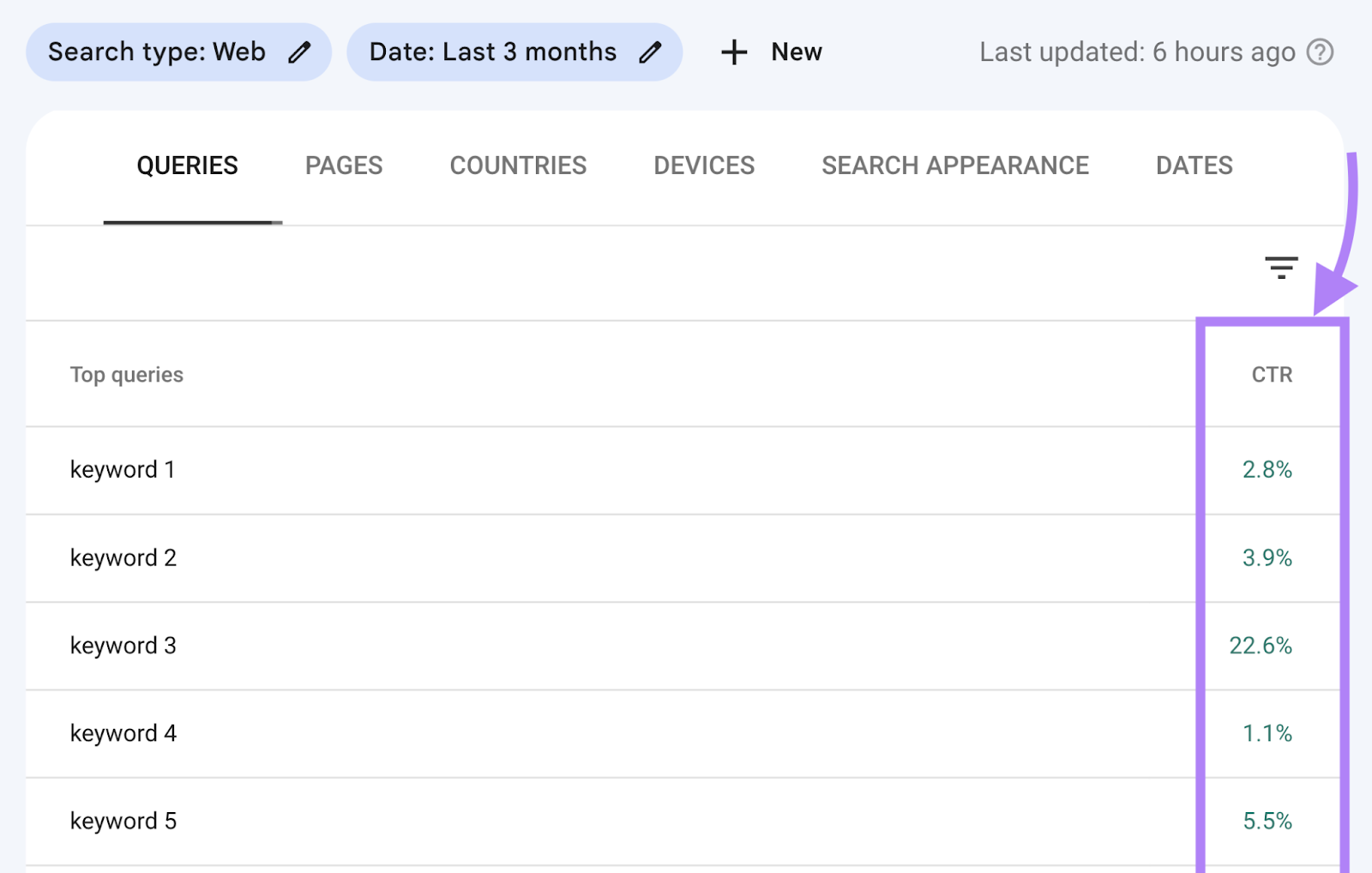Image resolution: width=1372 pixels, height=873 pixels.
Task: Open the DATES tab
Action: (x=1194, y=165)
